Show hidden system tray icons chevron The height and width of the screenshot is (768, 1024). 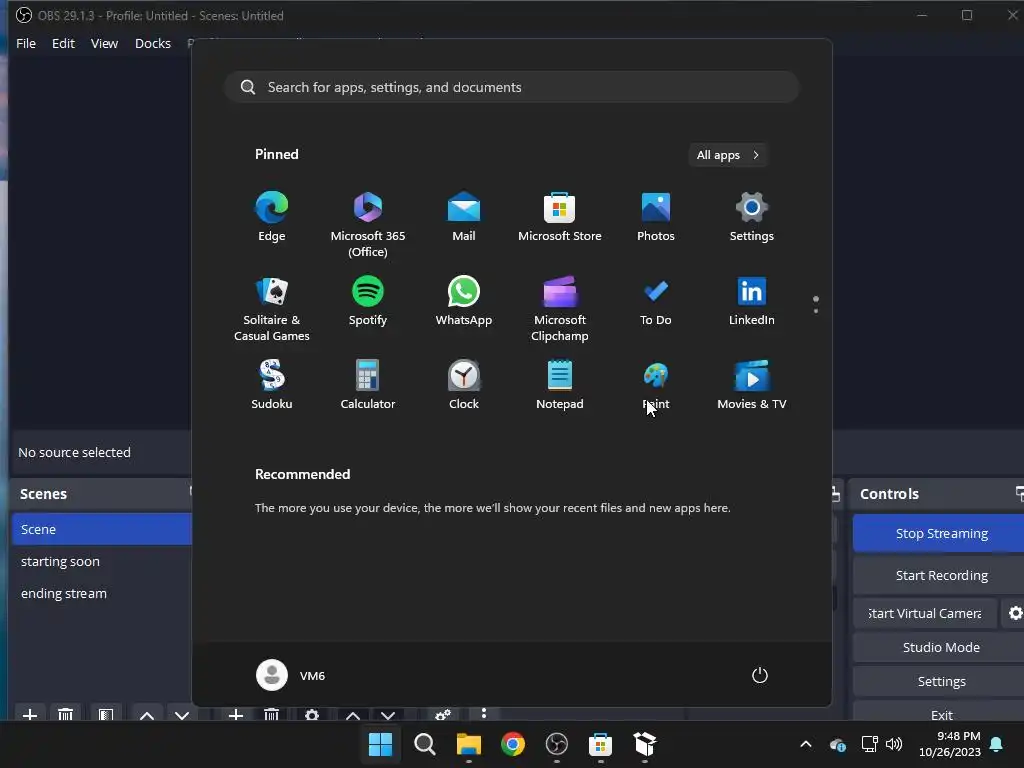806,744
